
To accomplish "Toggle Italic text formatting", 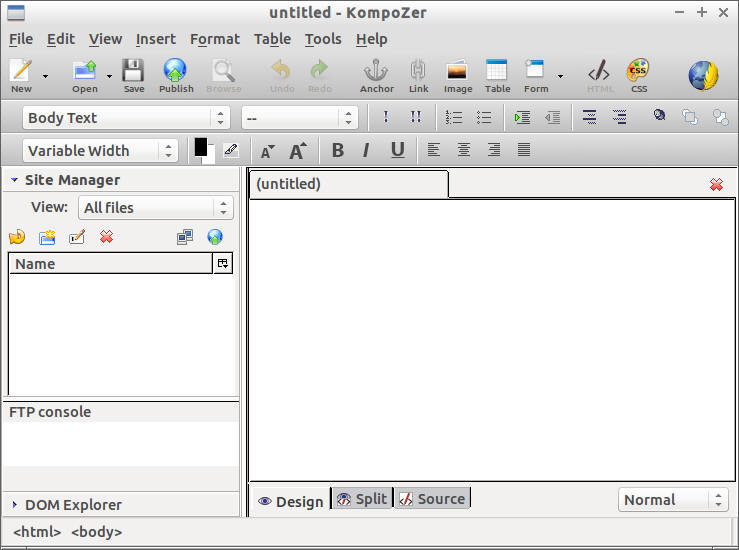I will click(x=366, y=151).
